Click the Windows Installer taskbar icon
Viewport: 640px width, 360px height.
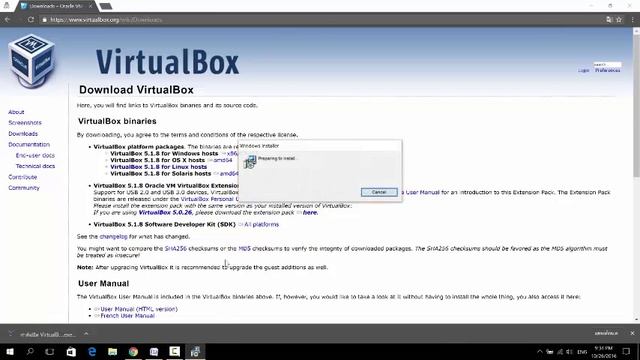[x=195, y=351]
